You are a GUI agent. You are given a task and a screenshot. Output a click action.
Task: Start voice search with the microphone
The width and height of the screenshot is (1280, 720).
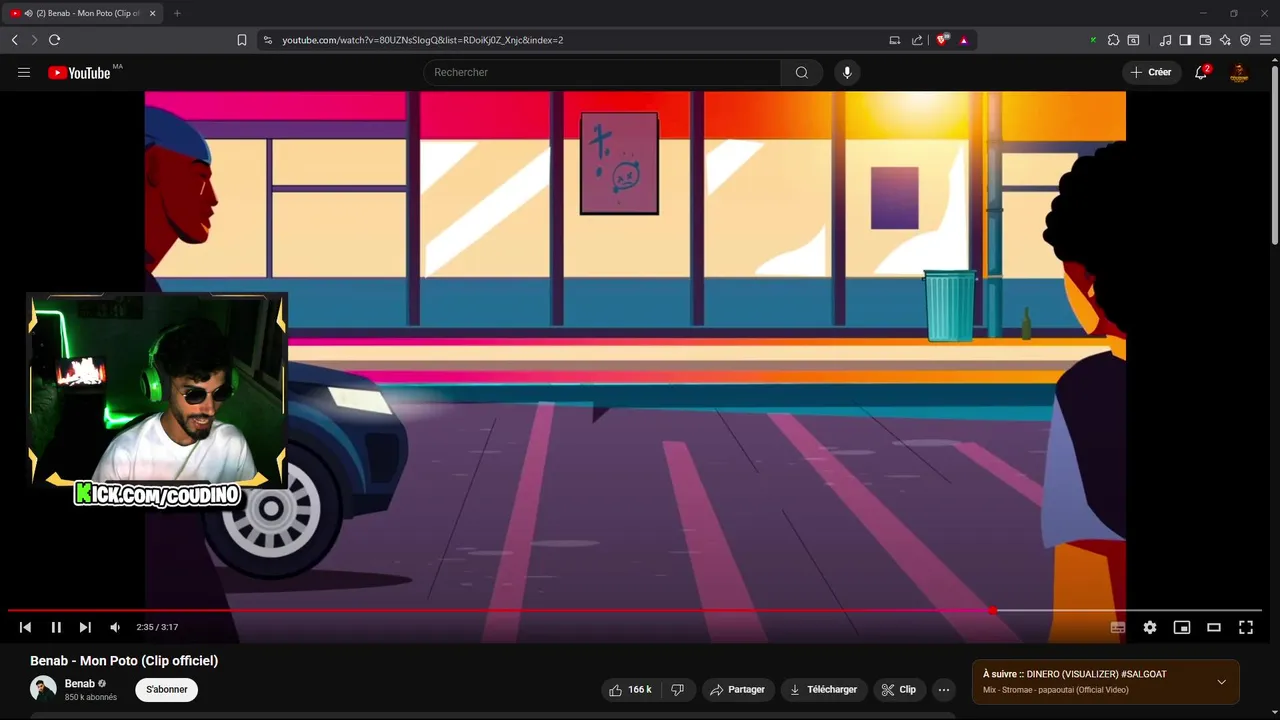point(847,72)
